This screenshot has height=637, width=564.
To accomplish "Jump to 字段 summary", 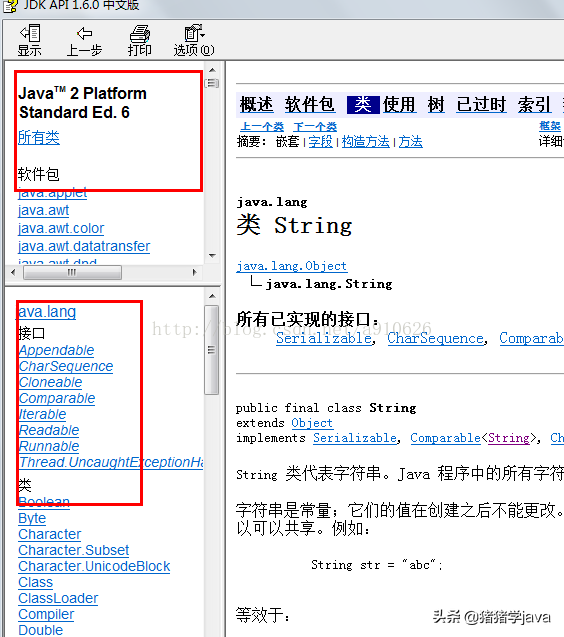I will [321, 141].
